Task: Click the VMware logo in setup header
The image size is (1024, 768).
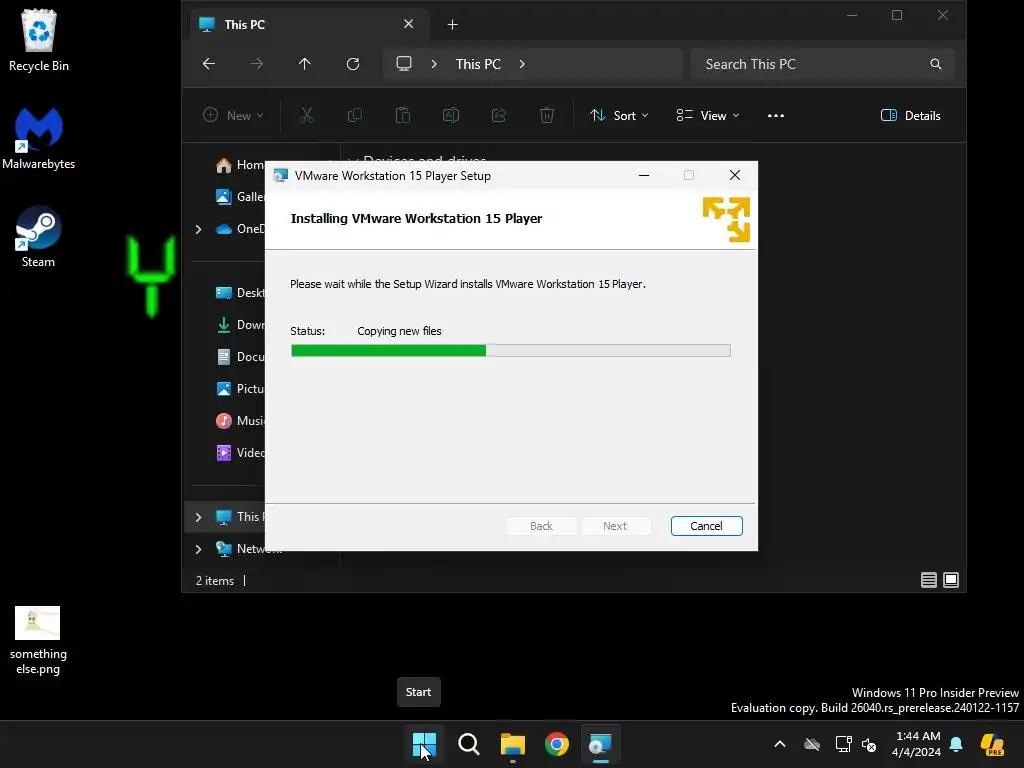Action: point(726,219)
